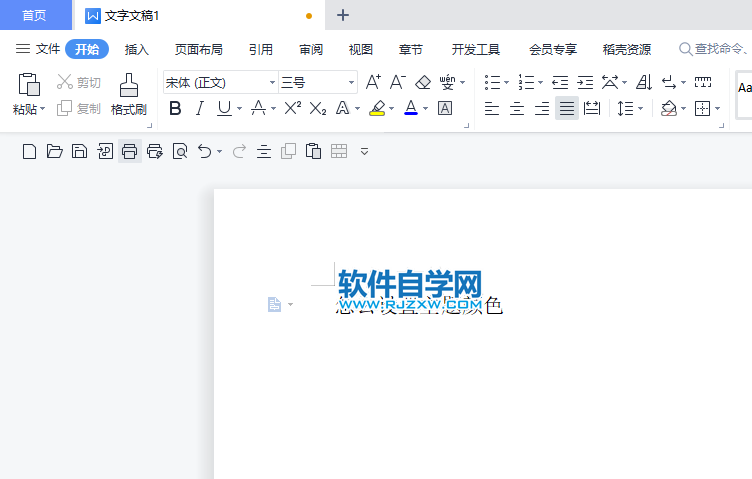Viewport: 752px width, 479px height.
Task: Click the Paste clipboard icon
Action: click(29, 85)
